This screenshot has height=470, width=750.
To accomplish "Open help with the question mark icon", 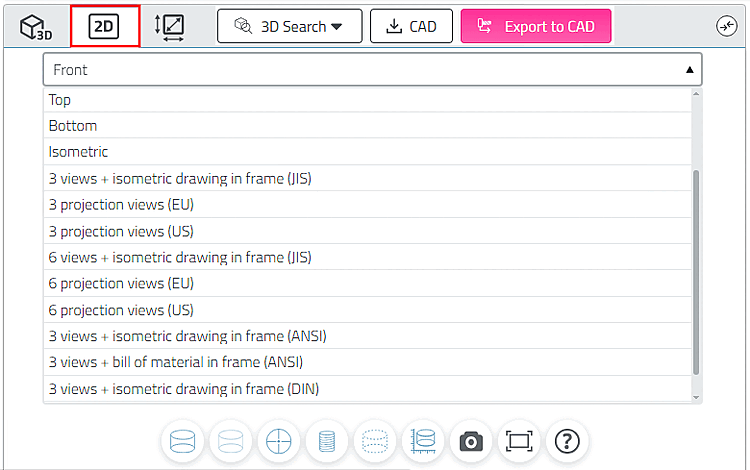I will [567, 441].
